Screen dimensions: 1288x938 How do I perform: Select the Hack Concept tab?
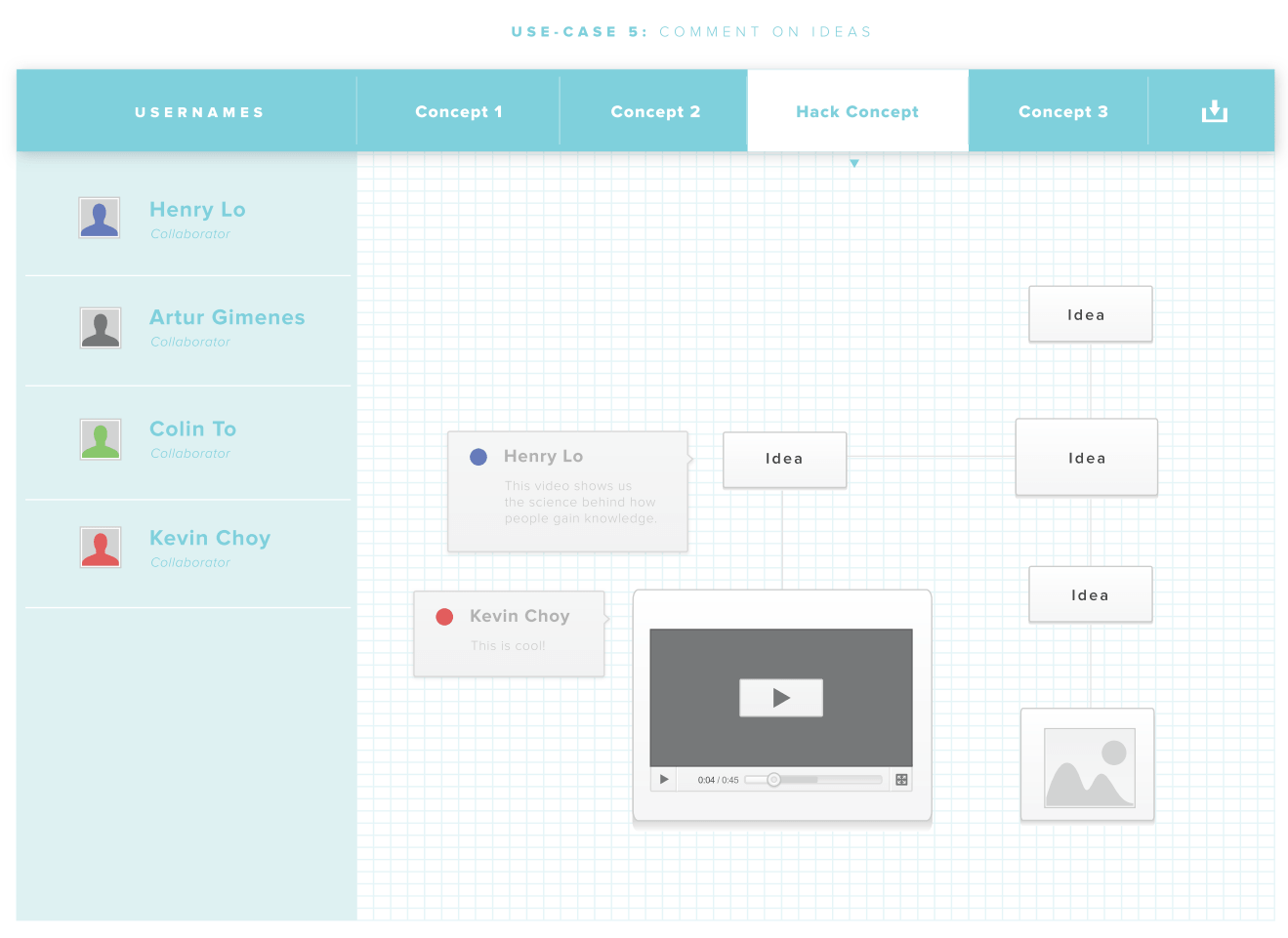[x=857, y=111]
